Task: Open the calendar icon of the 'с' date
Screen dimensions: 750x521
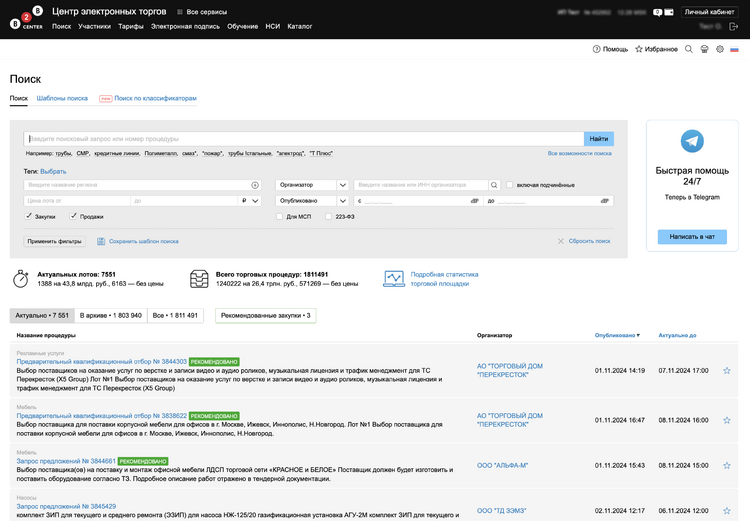Action: point(474,201)
